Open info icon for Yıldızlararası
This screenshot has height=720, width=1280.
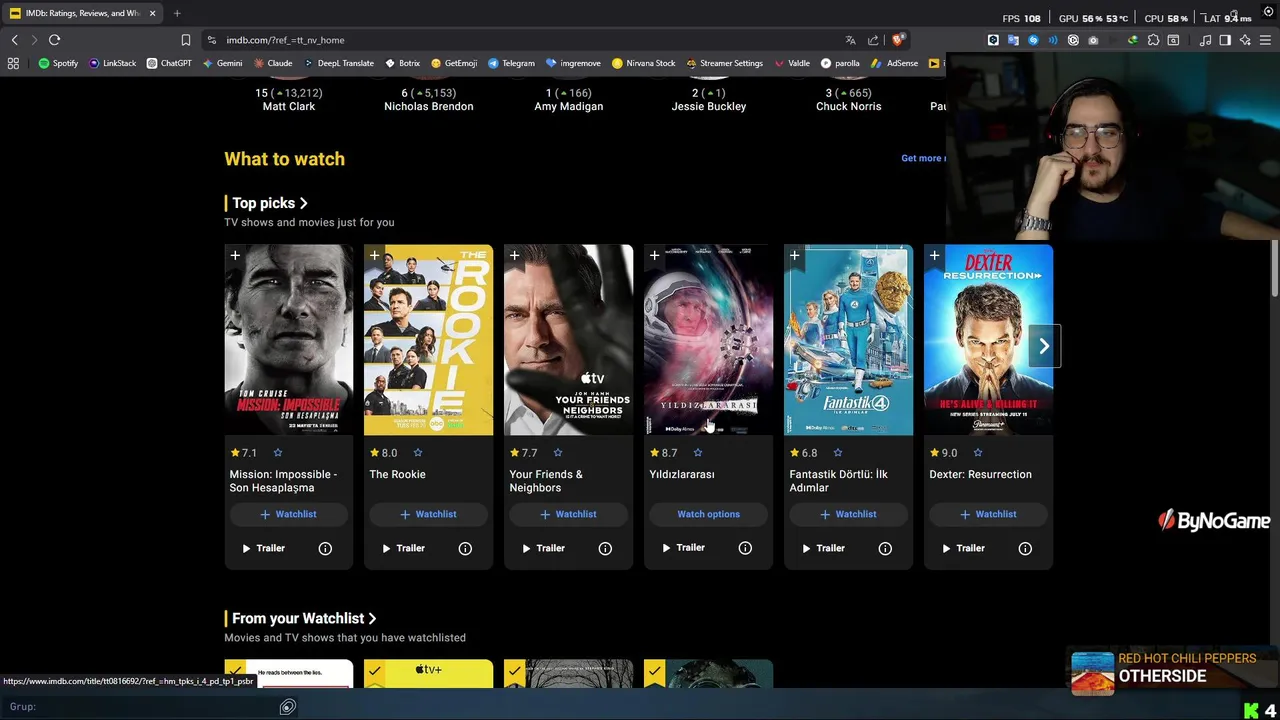click(x=745, y=548)
